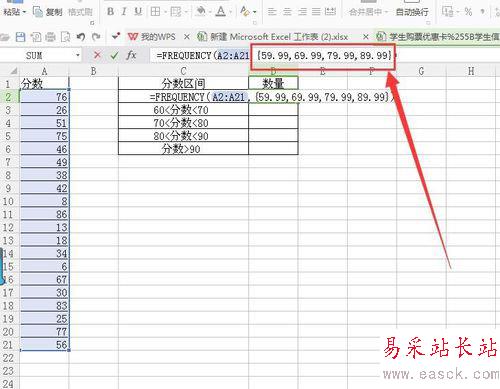
Task: Select column C header
Action: pos(183,71)
